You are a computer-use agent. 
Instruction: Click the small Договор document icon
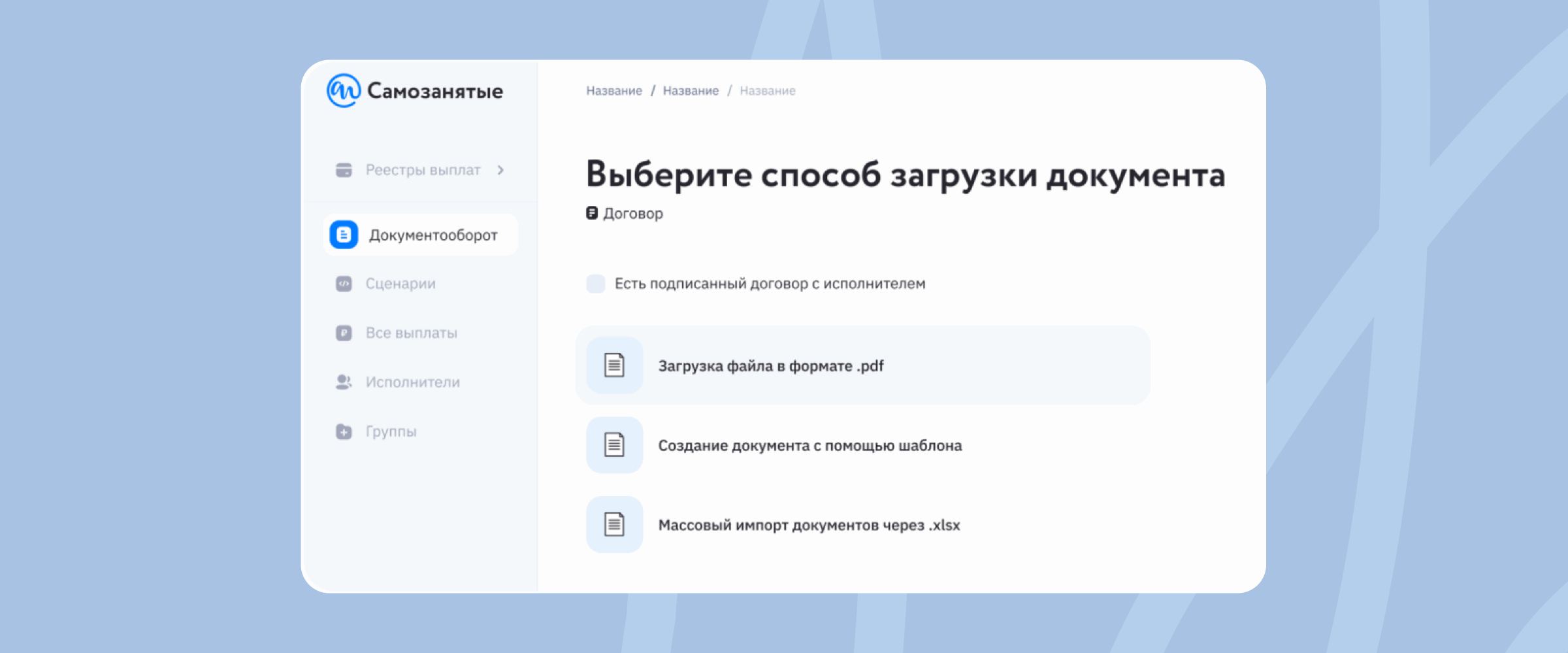point(592,213)
